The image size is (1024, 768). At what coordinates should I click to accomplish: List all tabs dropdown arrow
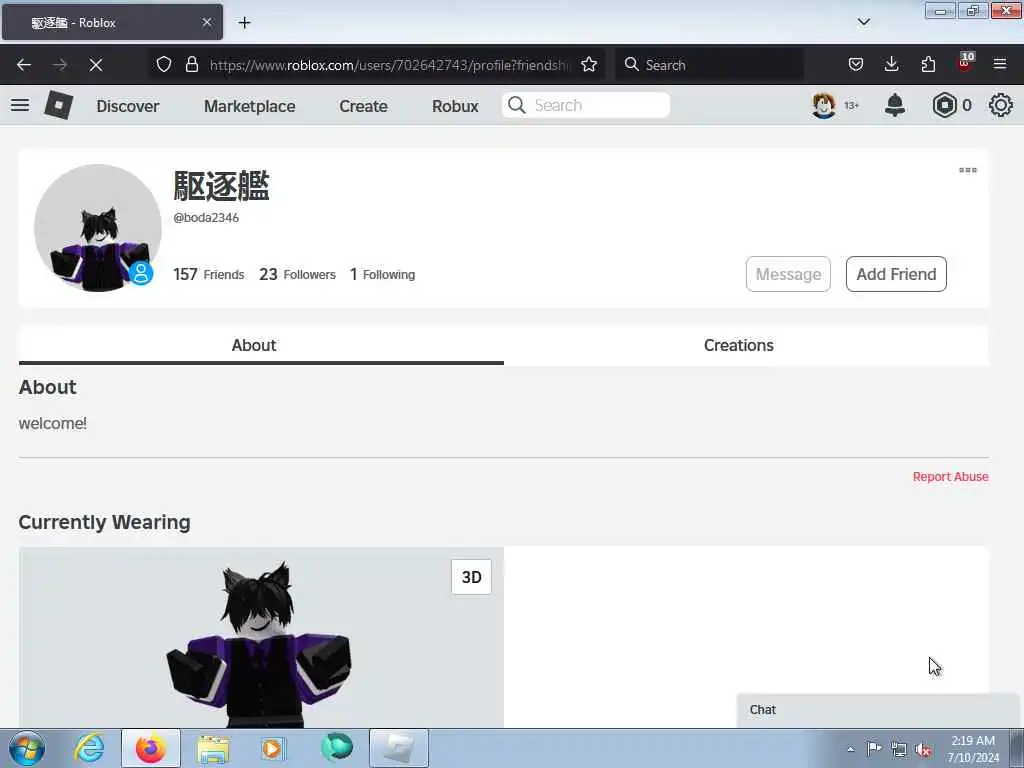[863, 22]
